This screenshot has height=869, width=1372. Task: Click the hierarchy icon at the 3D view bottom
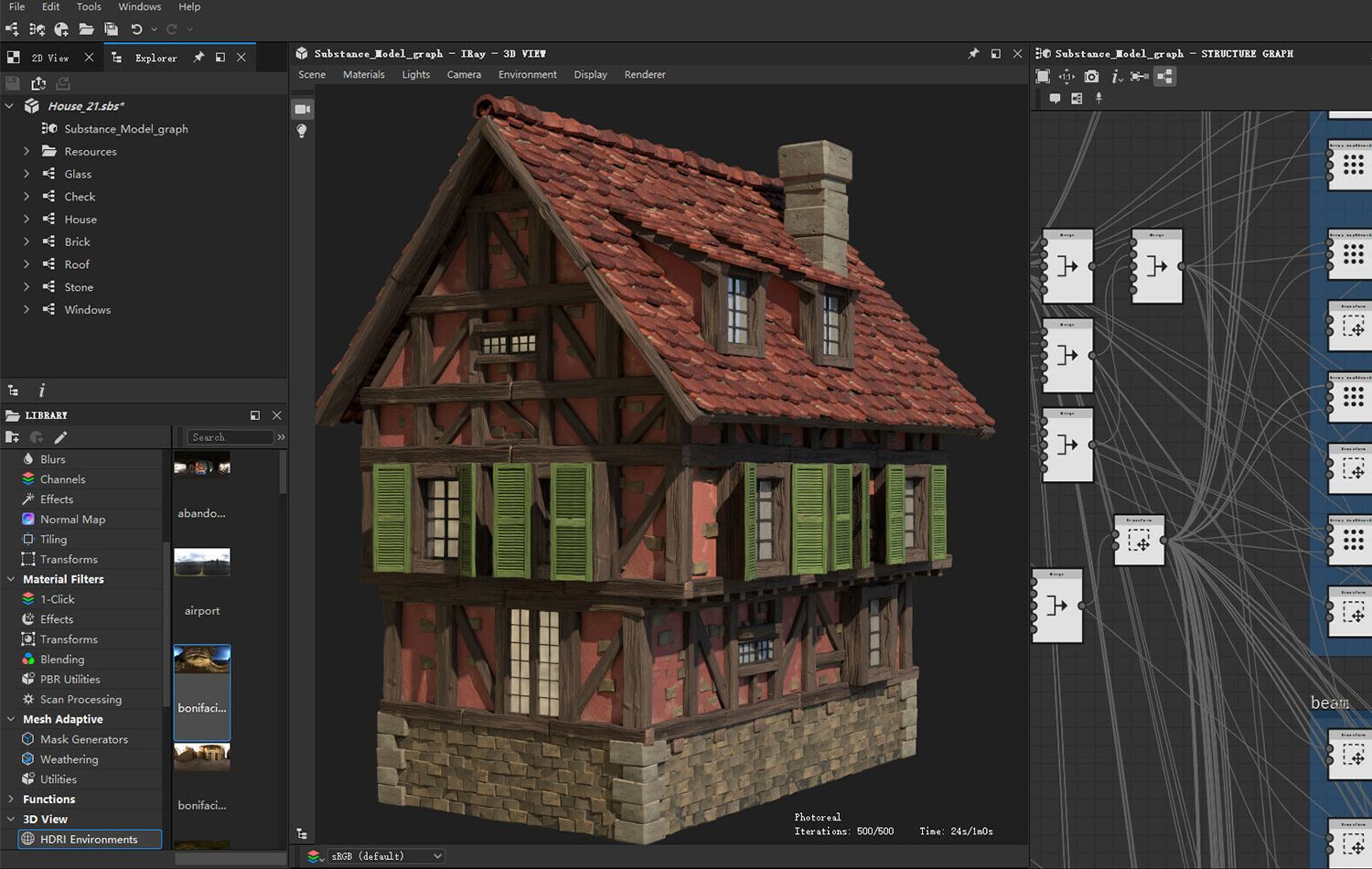(302, 834)
